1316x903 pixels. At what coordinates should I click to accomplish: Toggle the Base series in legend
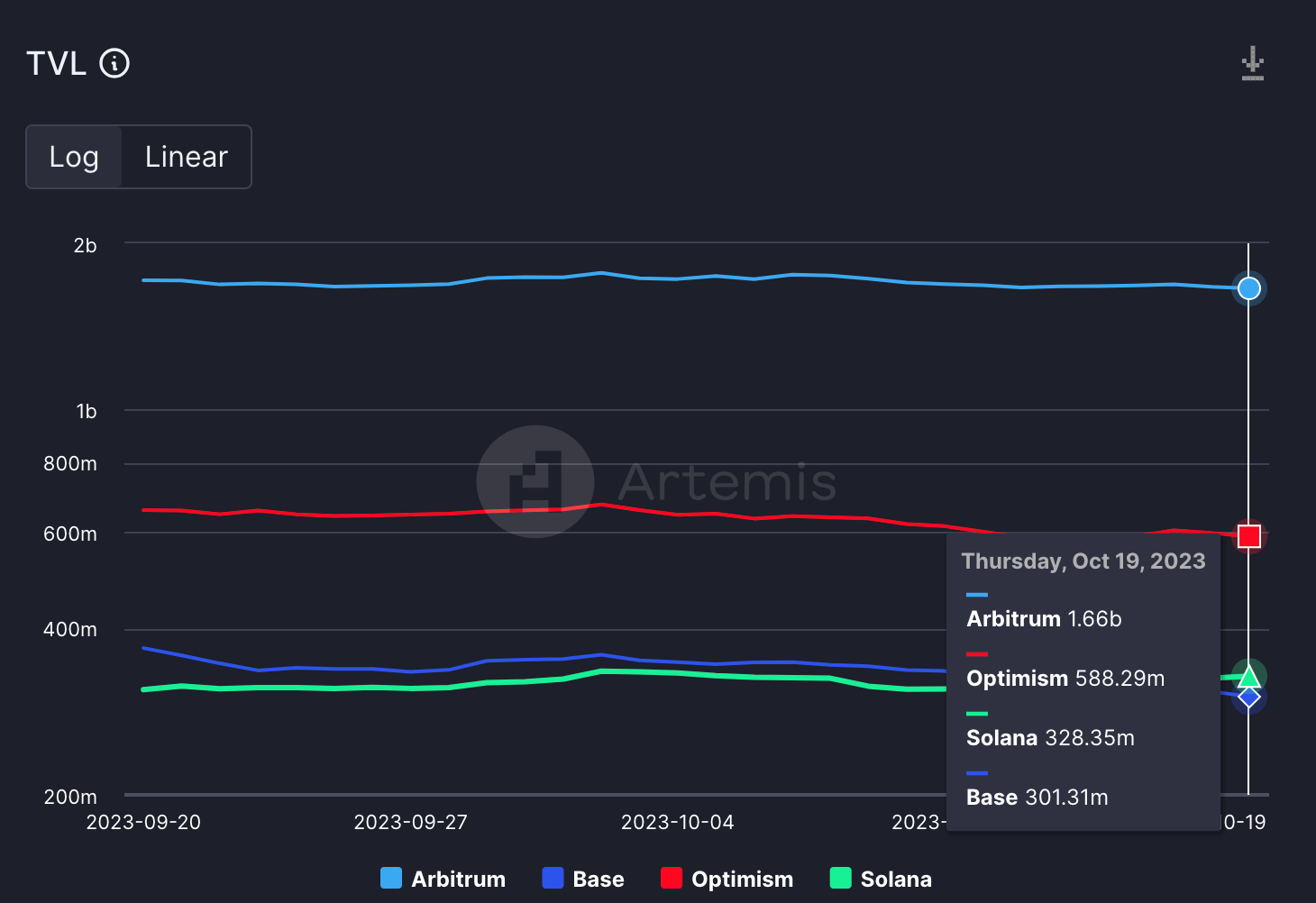582,879
